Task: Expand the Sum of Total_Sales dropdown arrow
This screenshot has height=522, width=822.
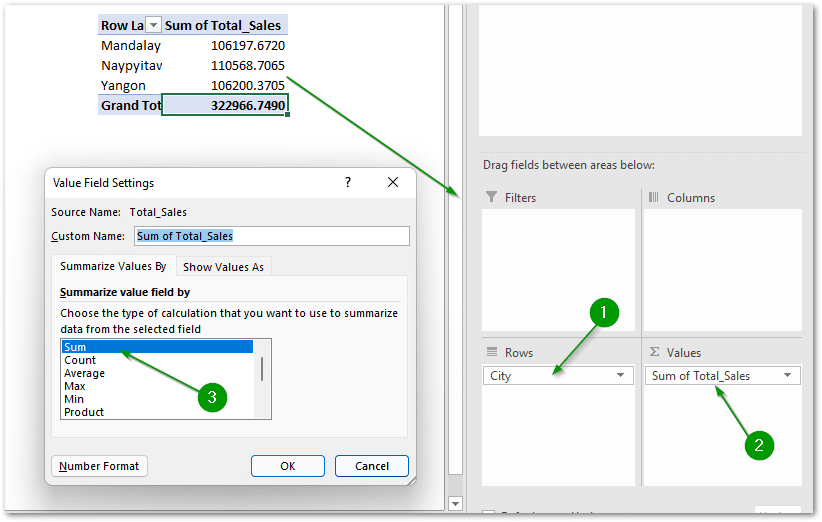Action: click(788, 376)
